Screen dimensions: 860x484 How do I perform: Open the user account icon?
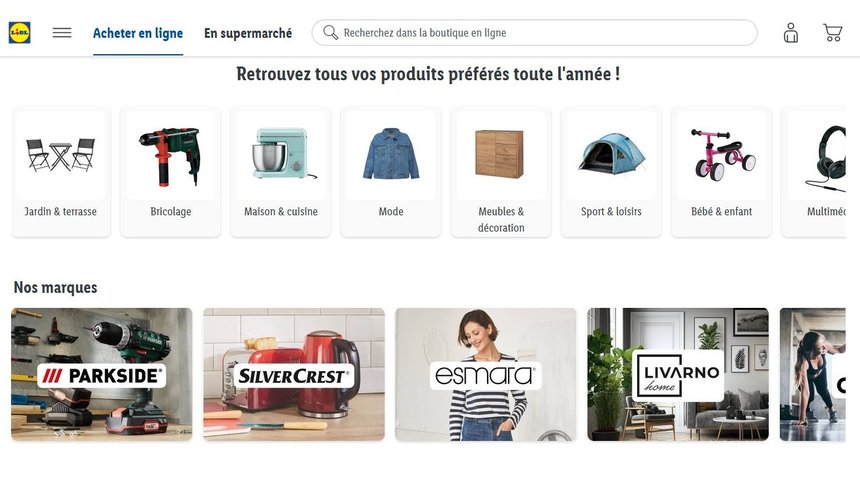click(790, 33)
